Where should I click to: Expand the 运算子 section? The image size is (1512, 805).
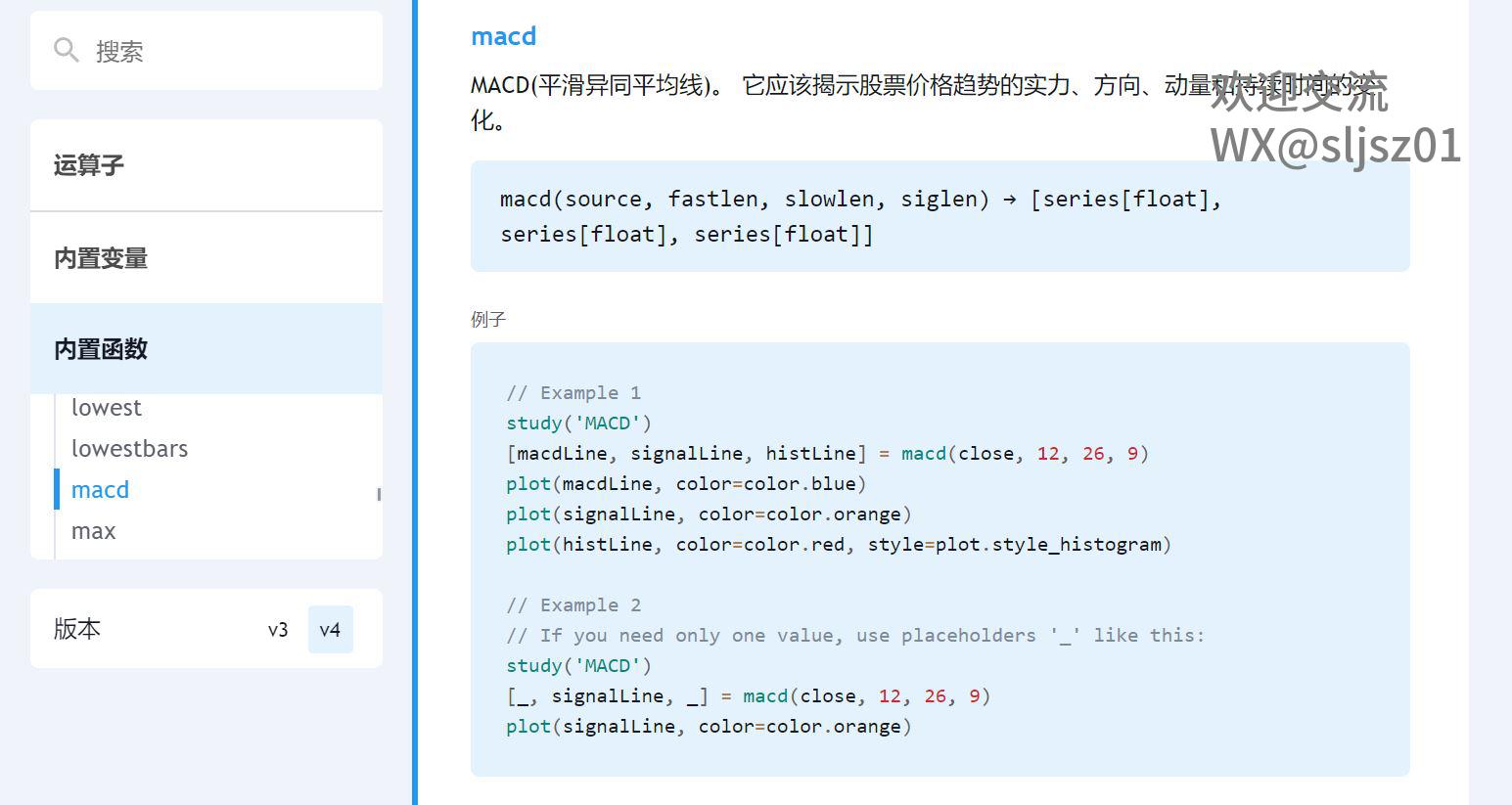89,165
